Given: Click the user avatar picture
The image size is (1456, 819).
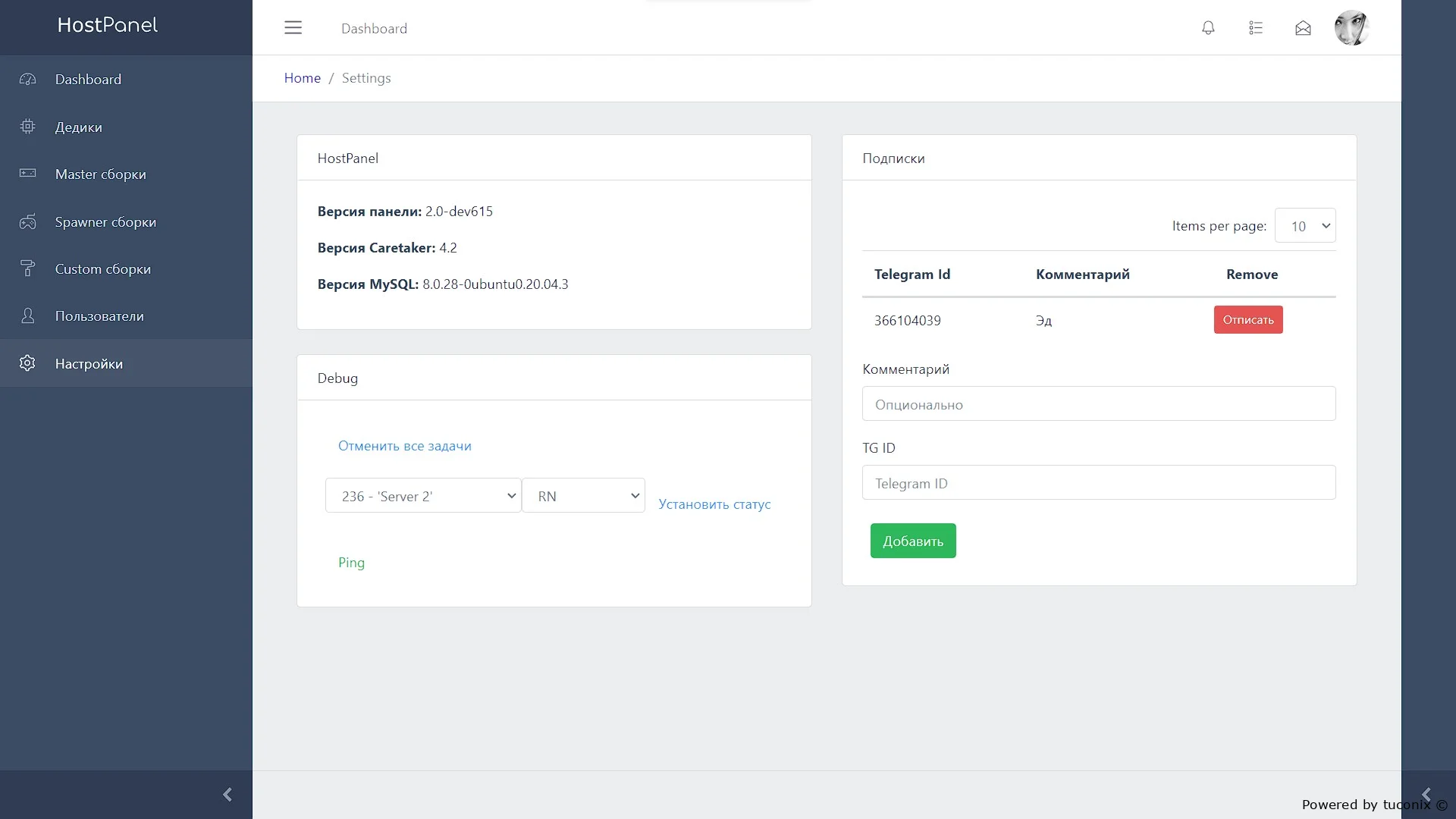Looking at the screenshot, I should coord(1351,28).
